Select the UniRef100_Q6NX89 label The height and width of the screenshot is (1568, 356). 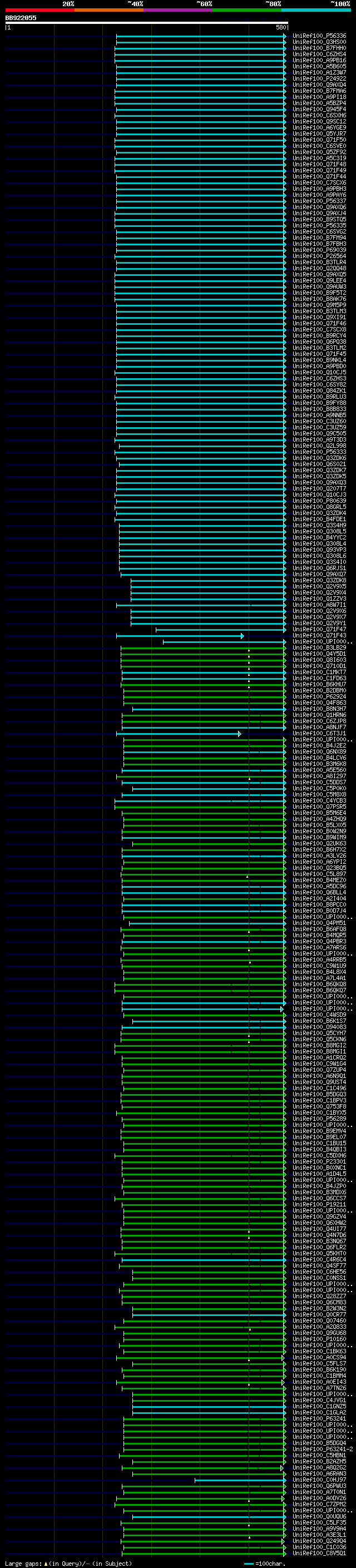(x=319, y=752)
